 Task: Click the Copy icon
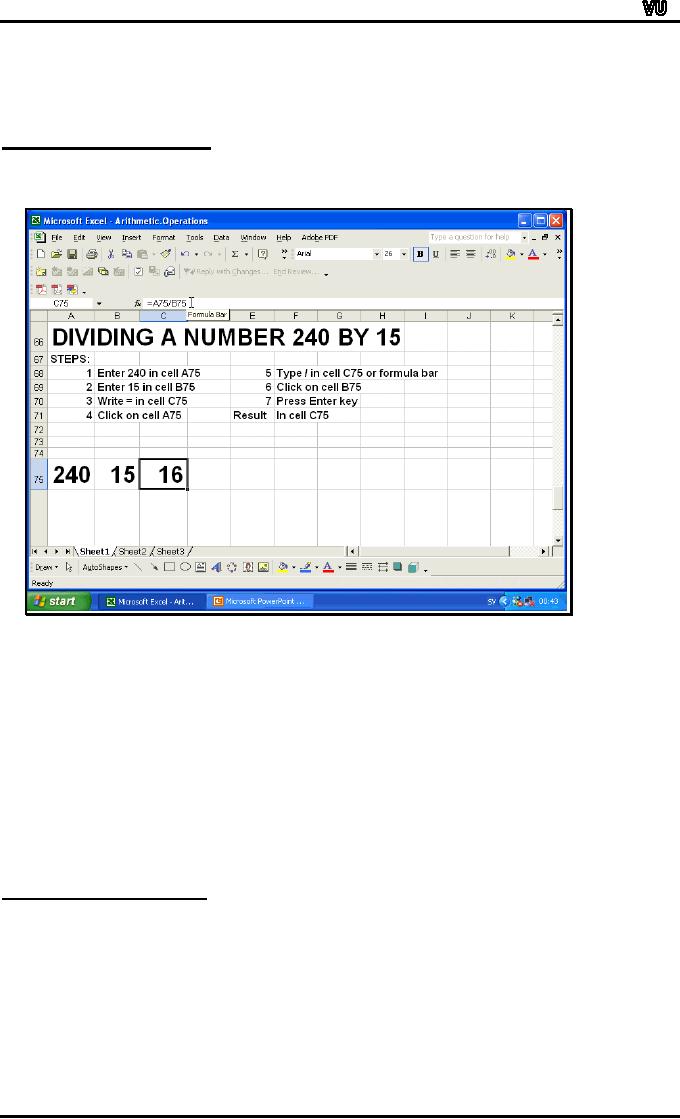[x=127, y=254]
